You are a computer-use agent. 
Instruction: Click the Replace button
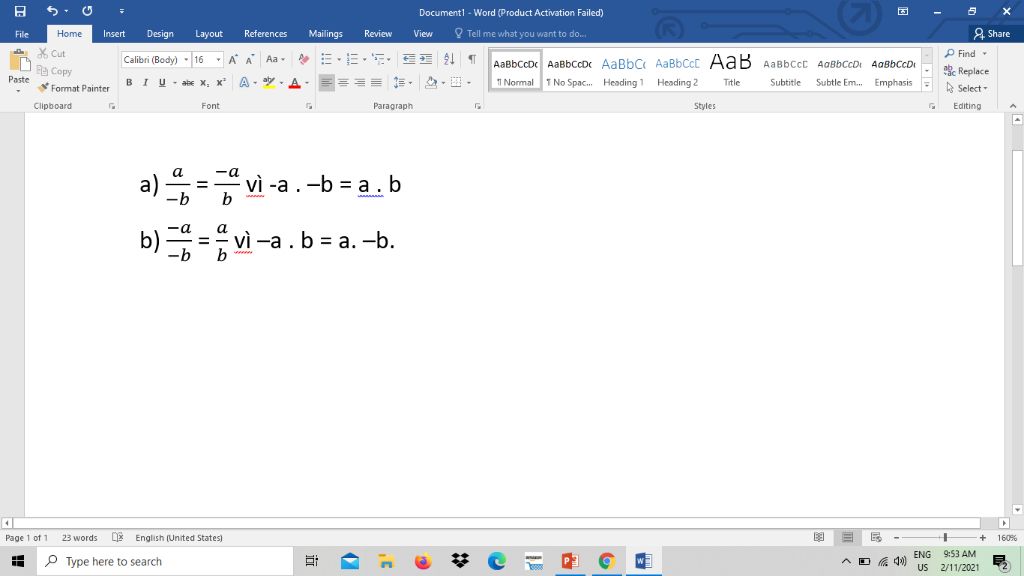coord(967,71)
